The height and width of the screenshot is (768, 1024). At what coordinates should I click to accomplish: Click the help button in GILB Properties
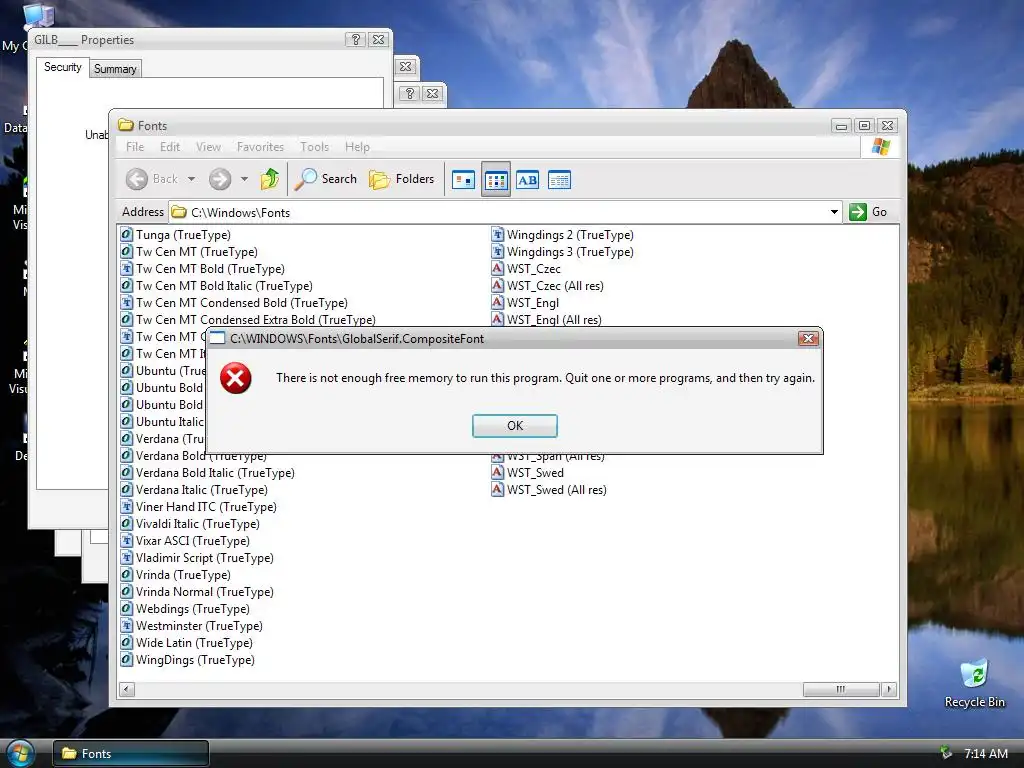[355, 40]
